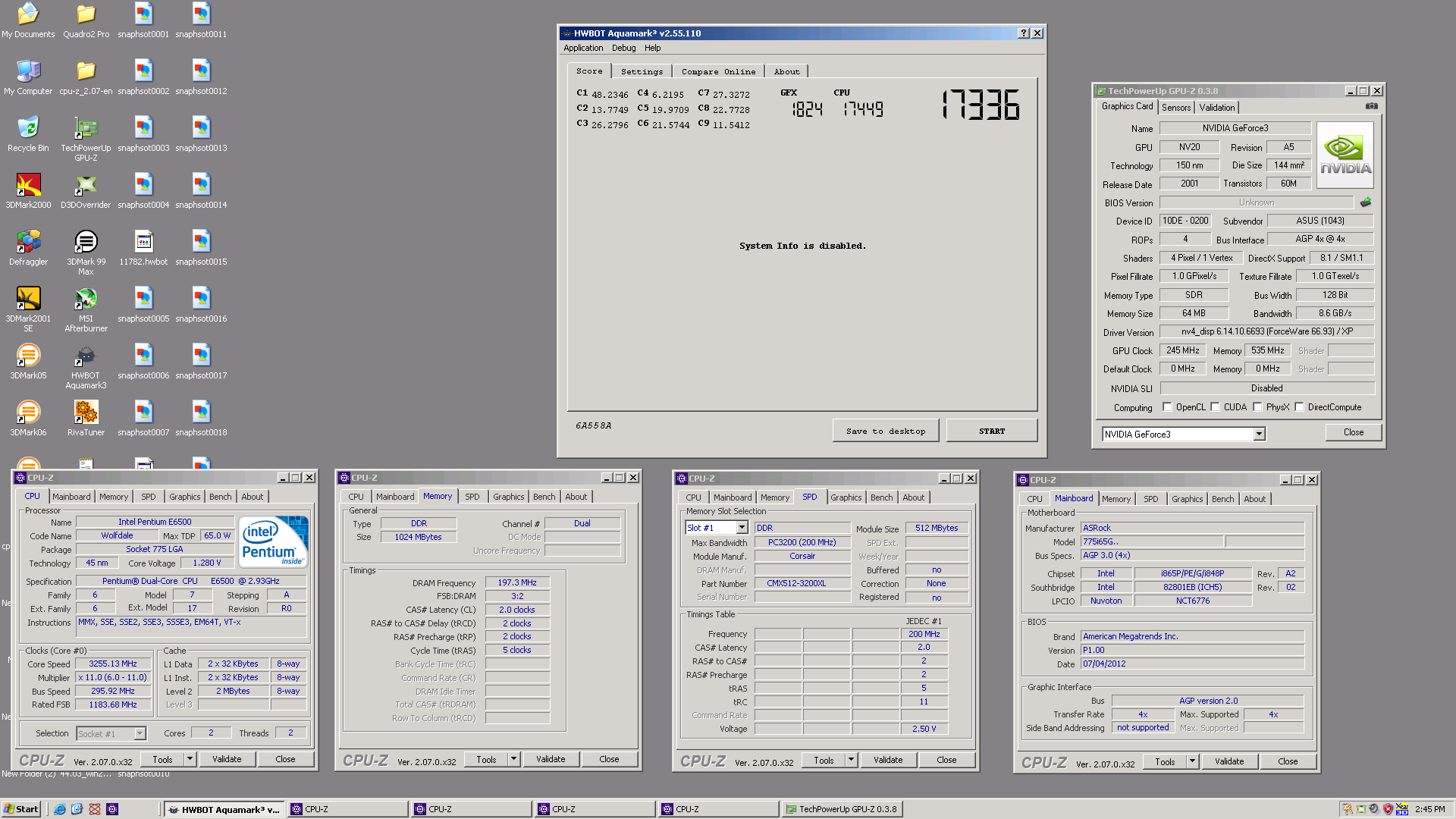Image resolution: width=1456 pixels, height=819 pixels.
Task: Select the Recycle Bin desktop icon
Action: click(x=28, y=134)
